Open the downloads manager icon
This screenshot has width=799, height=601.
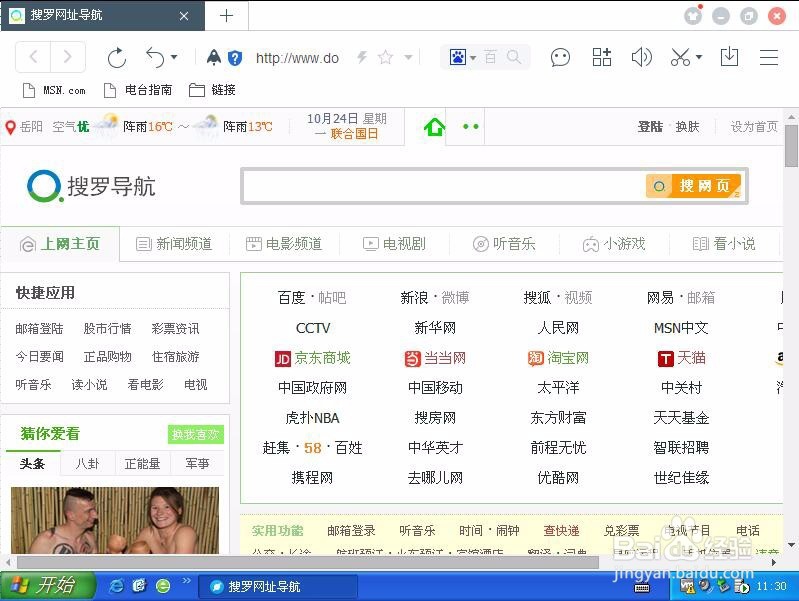(729, 57)
